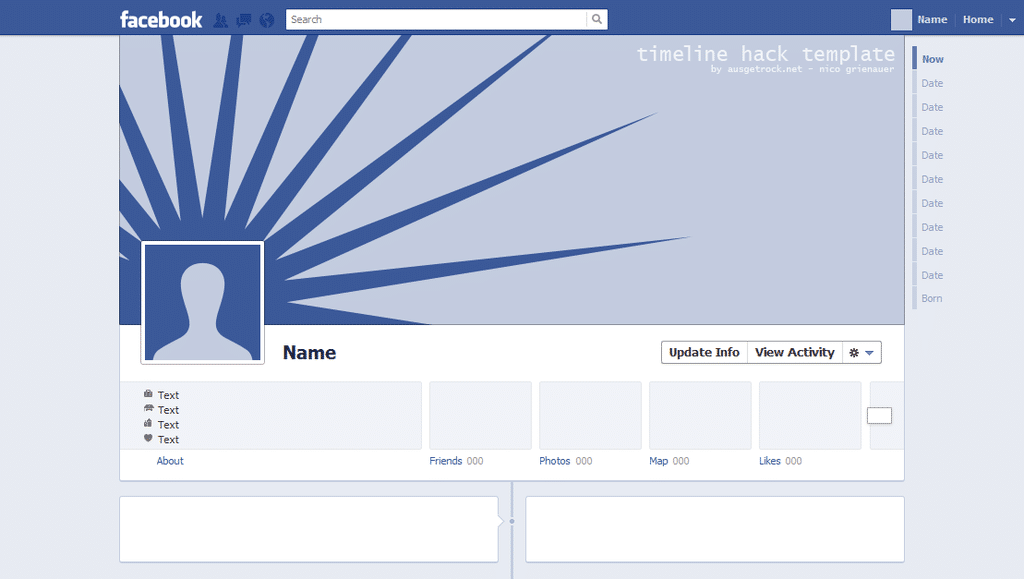Select the education icon in About
Image resolution: width=1024 pixels, height=579 pixels.
pos(149,425)
